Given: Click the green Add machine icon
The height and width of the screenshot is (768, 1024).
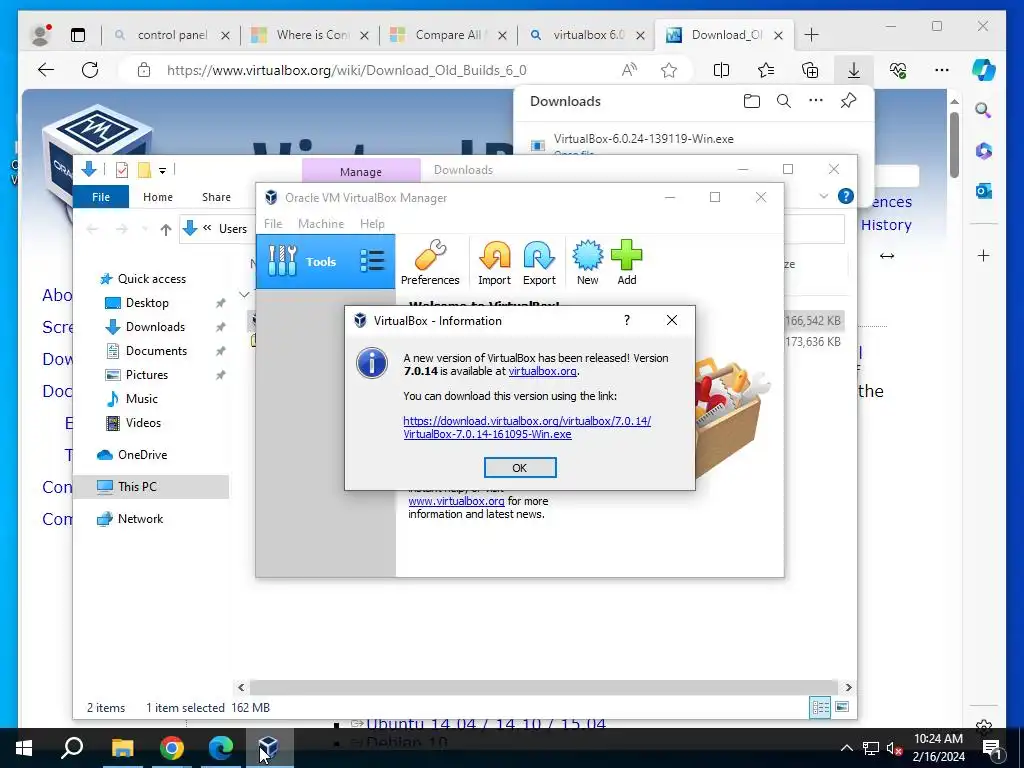Looking at the screenshot, I should pyautogui.click(x=626, y=263).
